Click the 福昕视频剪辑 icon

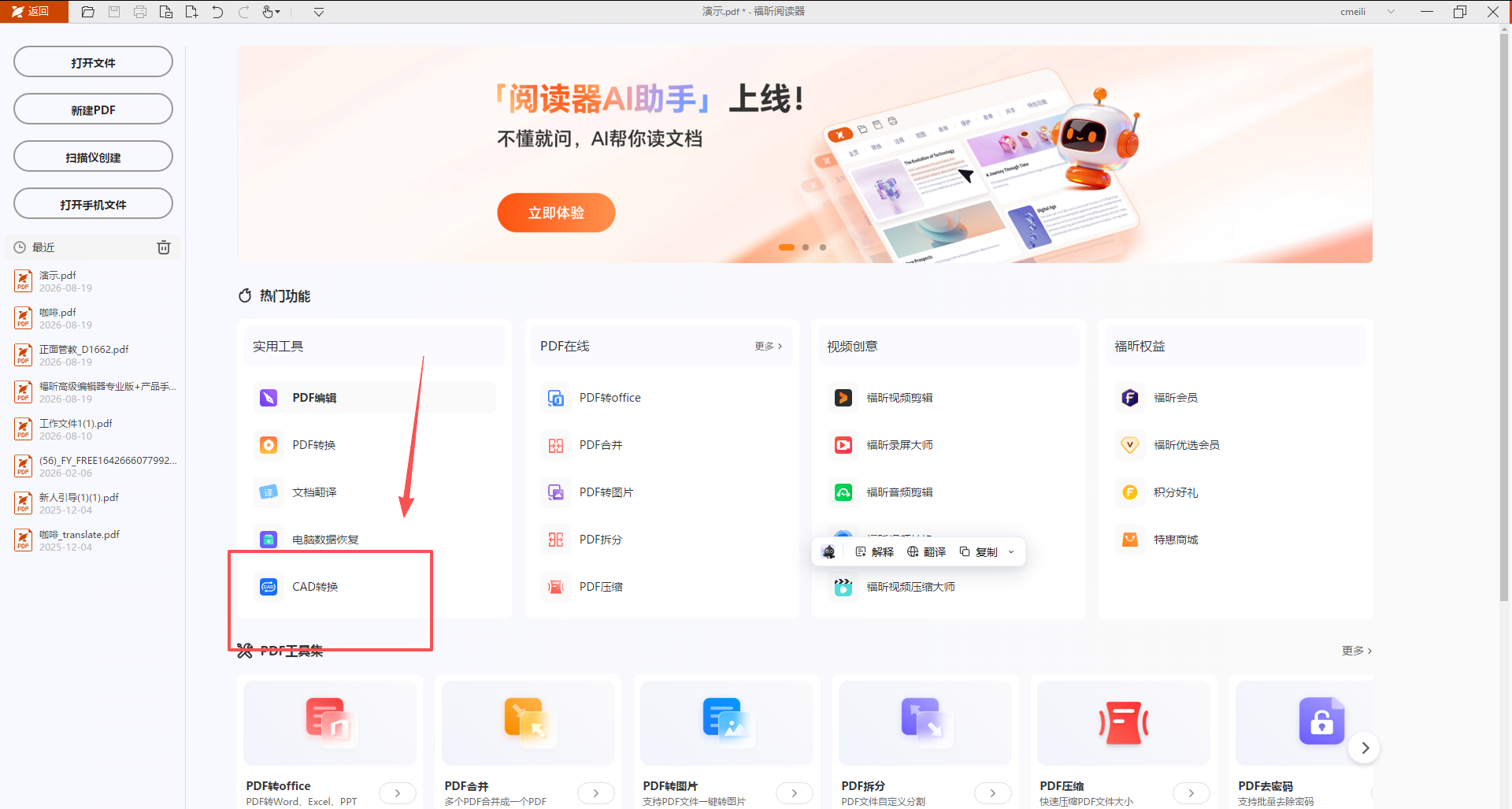click(843, 398)
